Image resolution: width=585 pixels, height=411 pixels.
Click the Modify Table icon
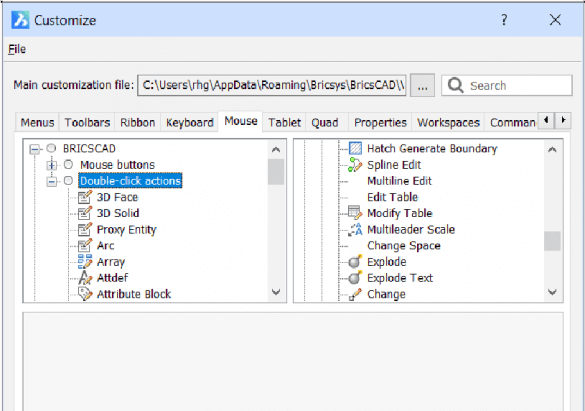pos(355,213)
